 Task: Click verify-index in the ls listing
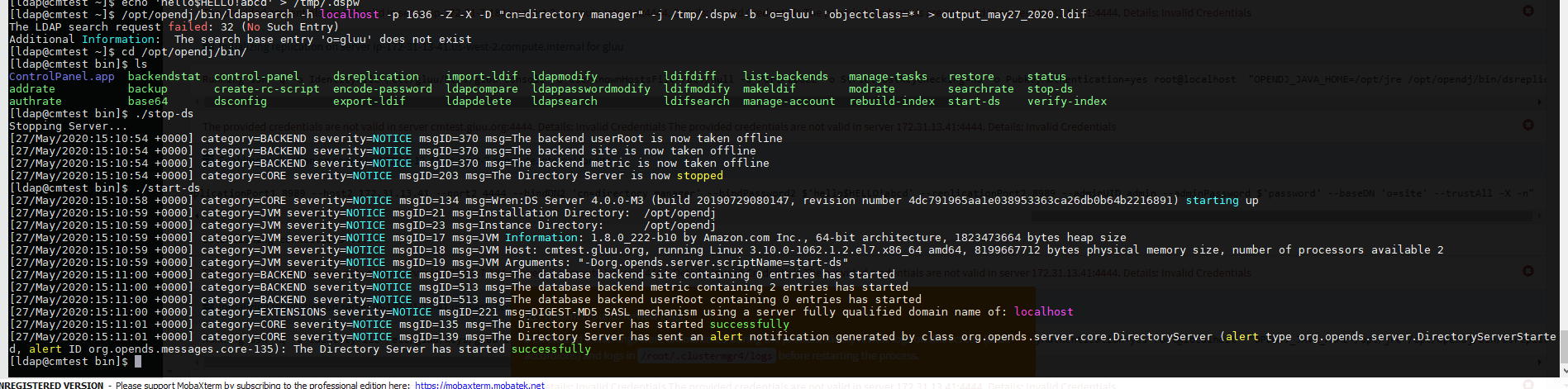[1067, 101]
